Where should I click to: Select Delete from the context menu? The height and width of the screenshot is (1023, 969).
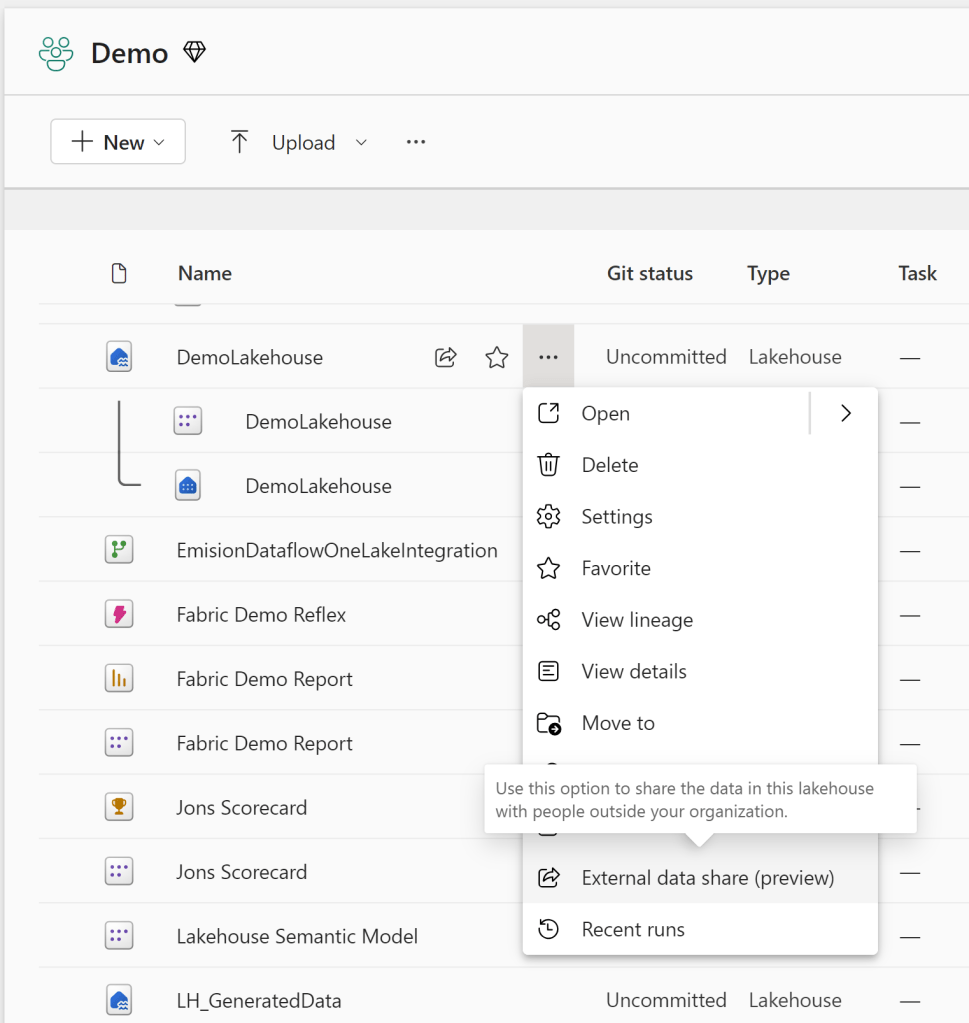609,465
